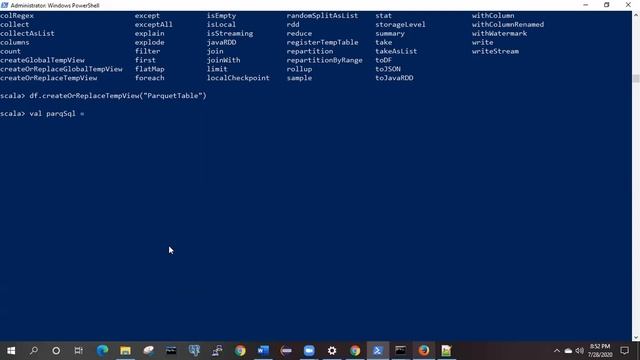Click 'colRegex' completion entry
Viewport: 640px width, 360px height.
[x=17, y=16]
